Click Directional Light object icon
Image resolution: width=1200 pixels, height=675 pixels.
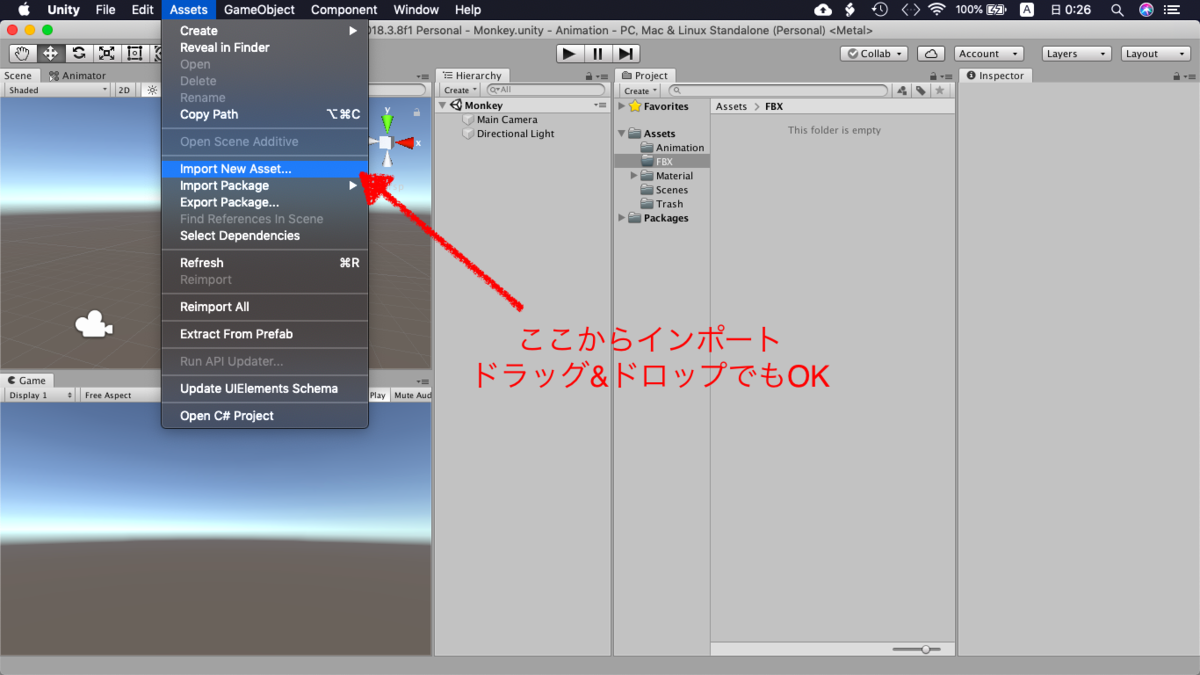click(468, 134)
